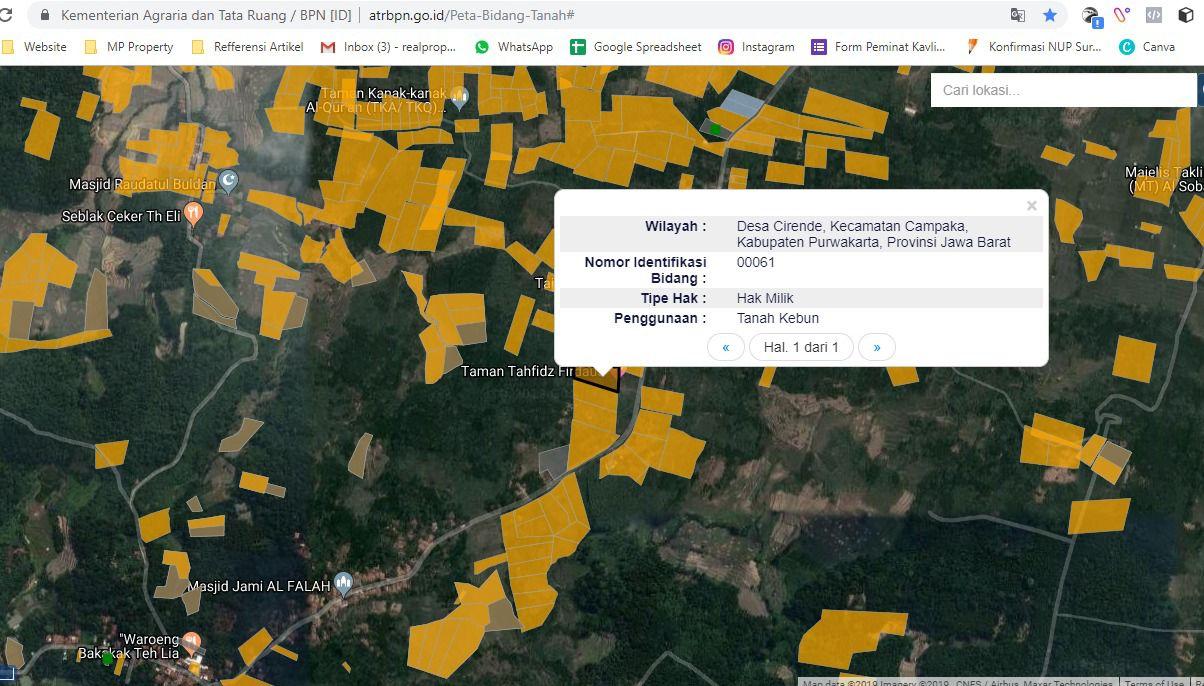This screenshot has height=686, width=1204.
Task: Click the Tanah Kebun land use value
Action: 778,318
